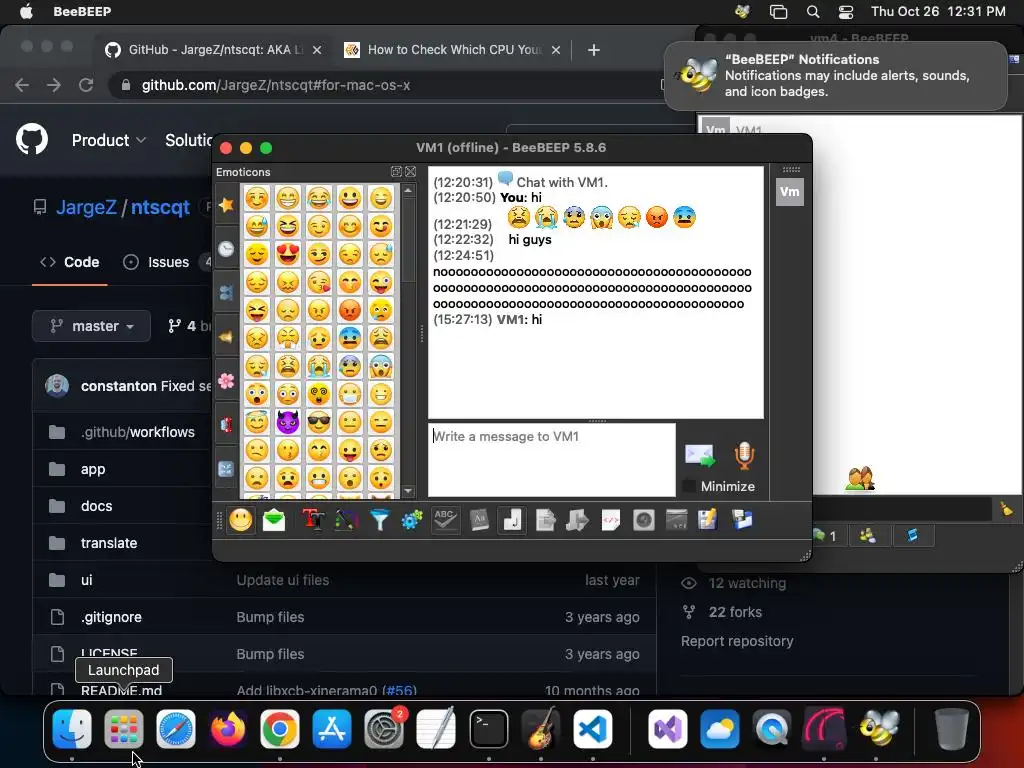This screenshot has width=1024, height=768.
Task: Open the BeeBEEP menu in the menu bar
Action: [x=82, y=12]
